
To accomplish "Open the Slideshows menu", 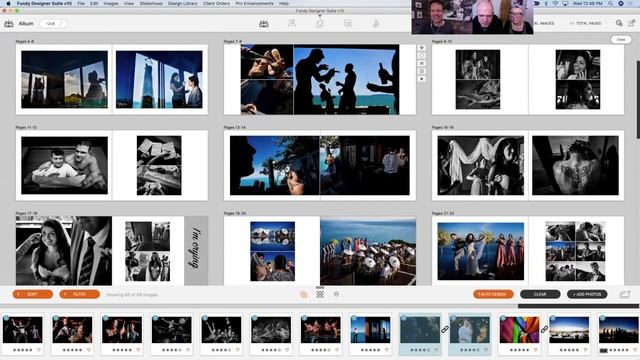I will pyautogui.click(x=151, y=3).
